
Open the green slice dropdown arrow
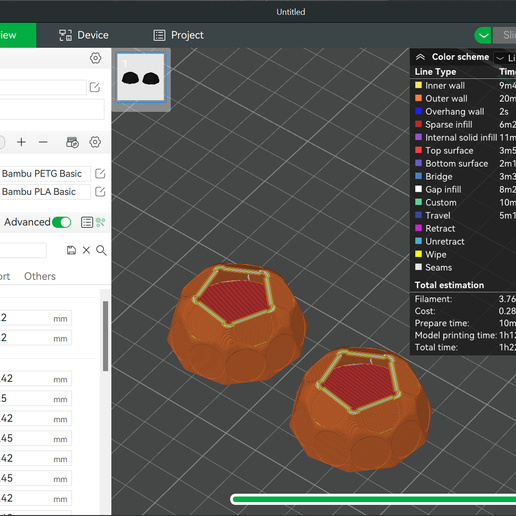coord(483,35)
